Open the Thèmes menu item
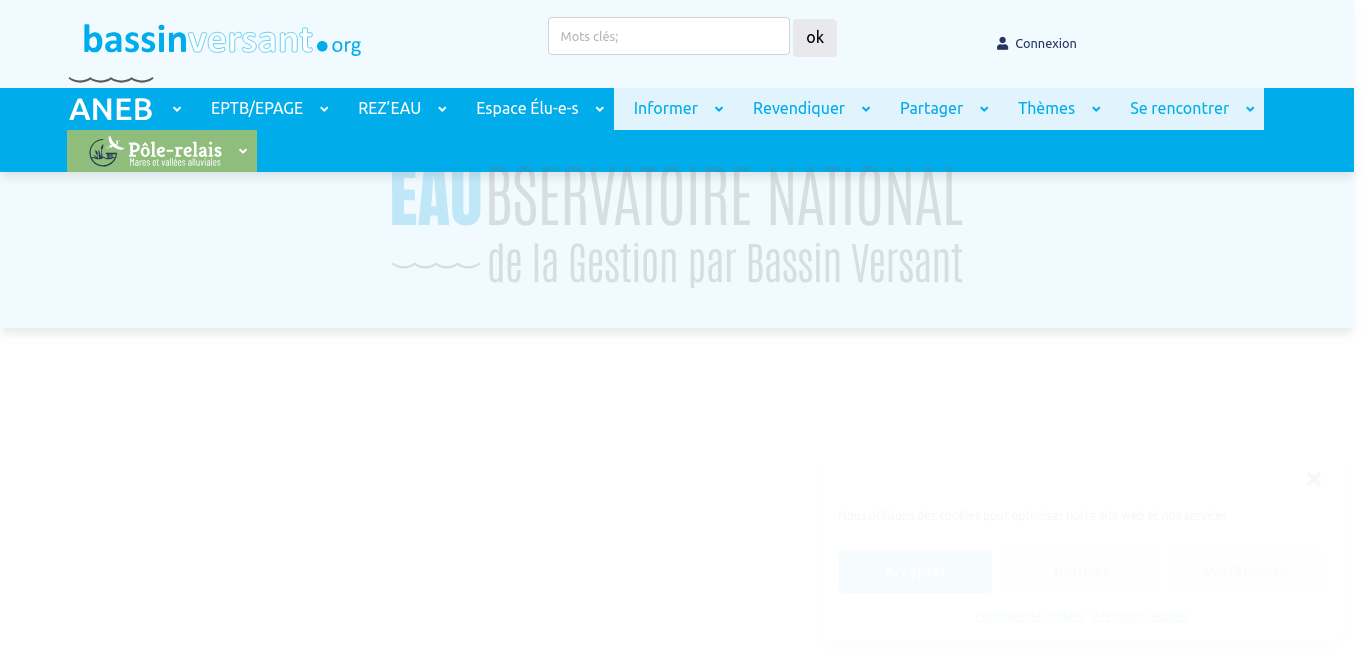 tap(1046, 108)
